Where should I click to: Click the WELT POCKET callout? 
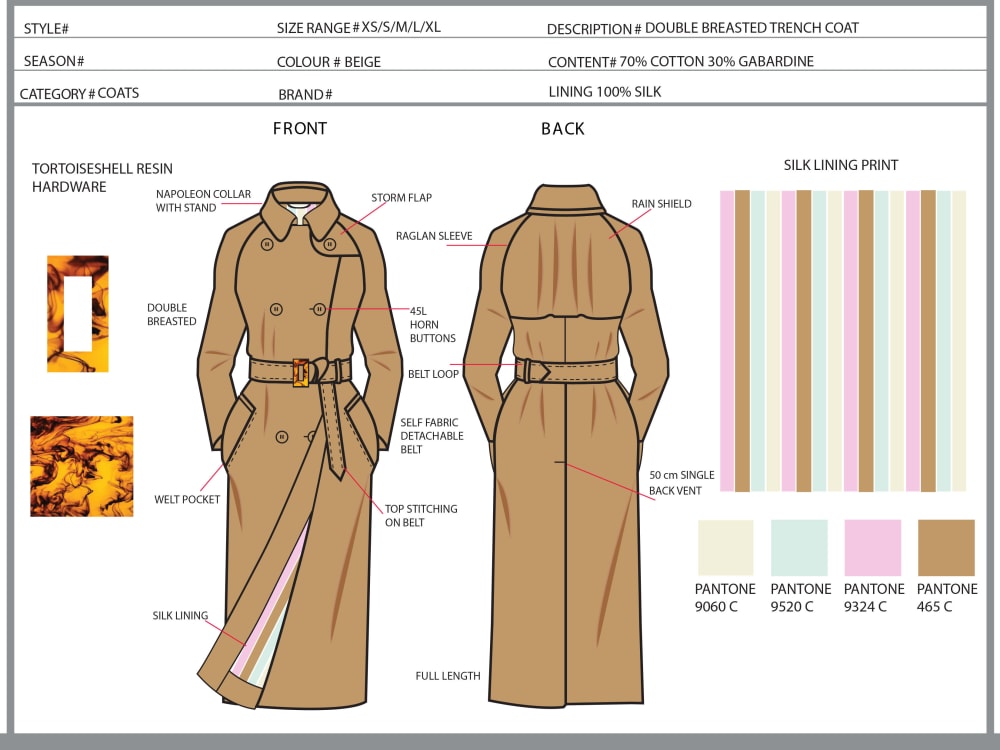186,498
